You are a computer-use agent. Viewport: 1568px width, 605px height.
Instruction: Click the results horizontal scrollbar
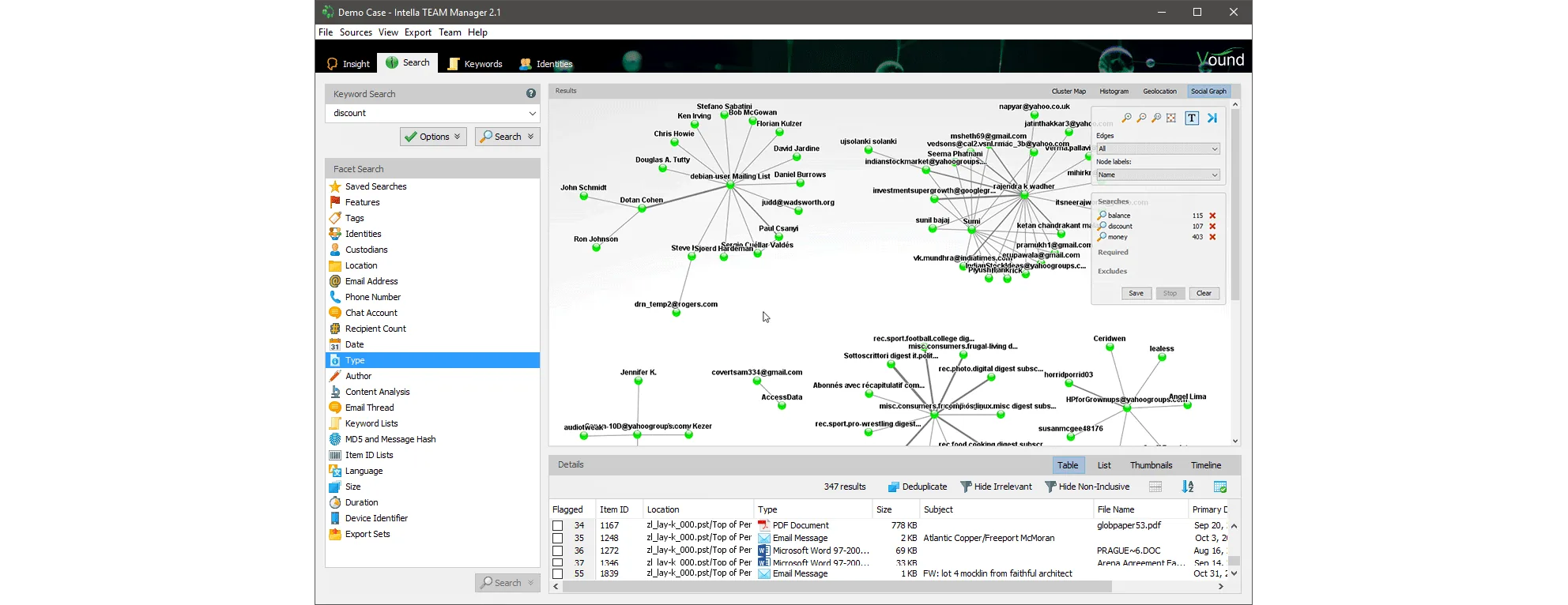click(838, 586)
